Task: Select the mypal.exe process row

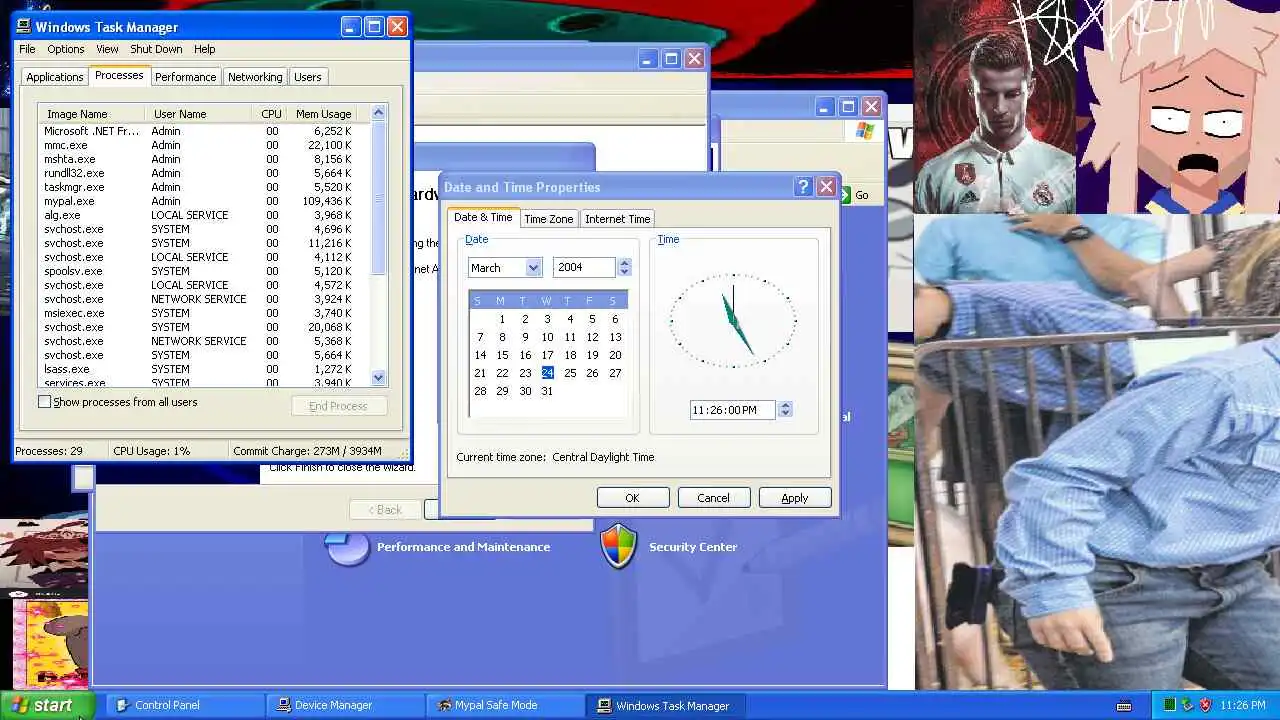Action: pos(204,201)
